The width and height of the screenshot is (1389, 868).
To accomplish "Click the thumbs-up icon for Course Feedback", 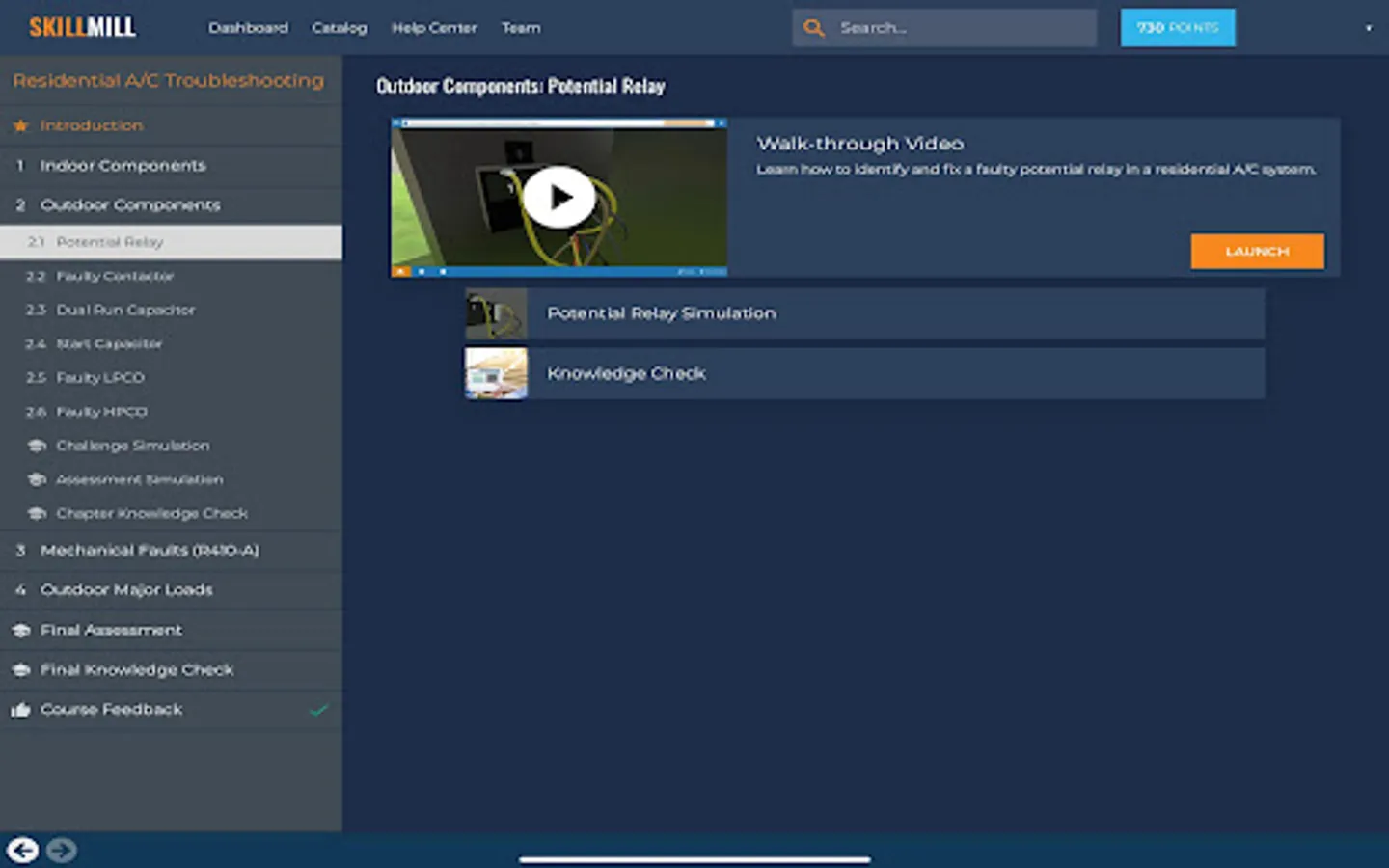I will (20, 710).
